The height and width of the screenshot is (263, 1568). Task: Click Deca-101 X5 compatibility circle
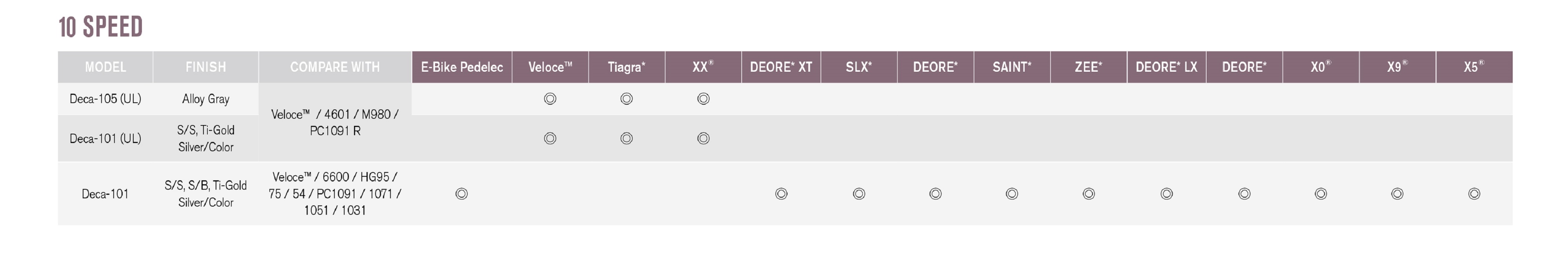click(x=1474, y=194)
